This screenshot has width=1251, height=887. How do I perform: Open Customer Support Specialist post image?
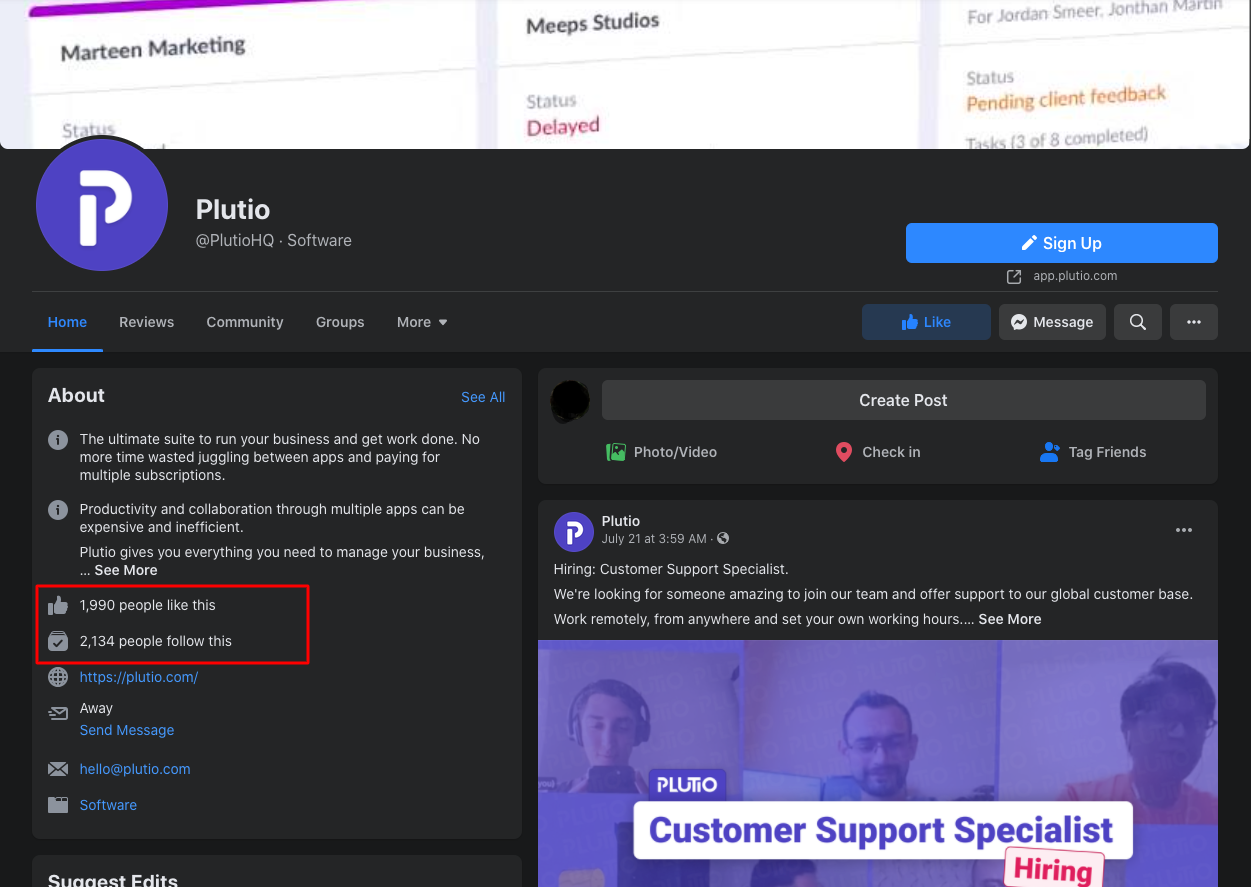click(x=878, y=763)
